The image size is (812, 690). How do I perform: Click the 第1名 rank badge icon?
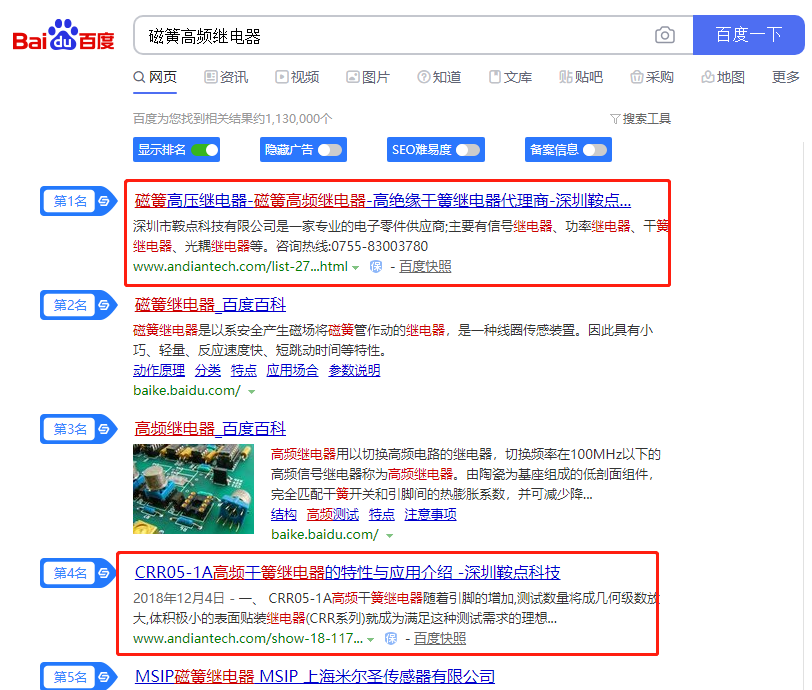coord(104,201)
